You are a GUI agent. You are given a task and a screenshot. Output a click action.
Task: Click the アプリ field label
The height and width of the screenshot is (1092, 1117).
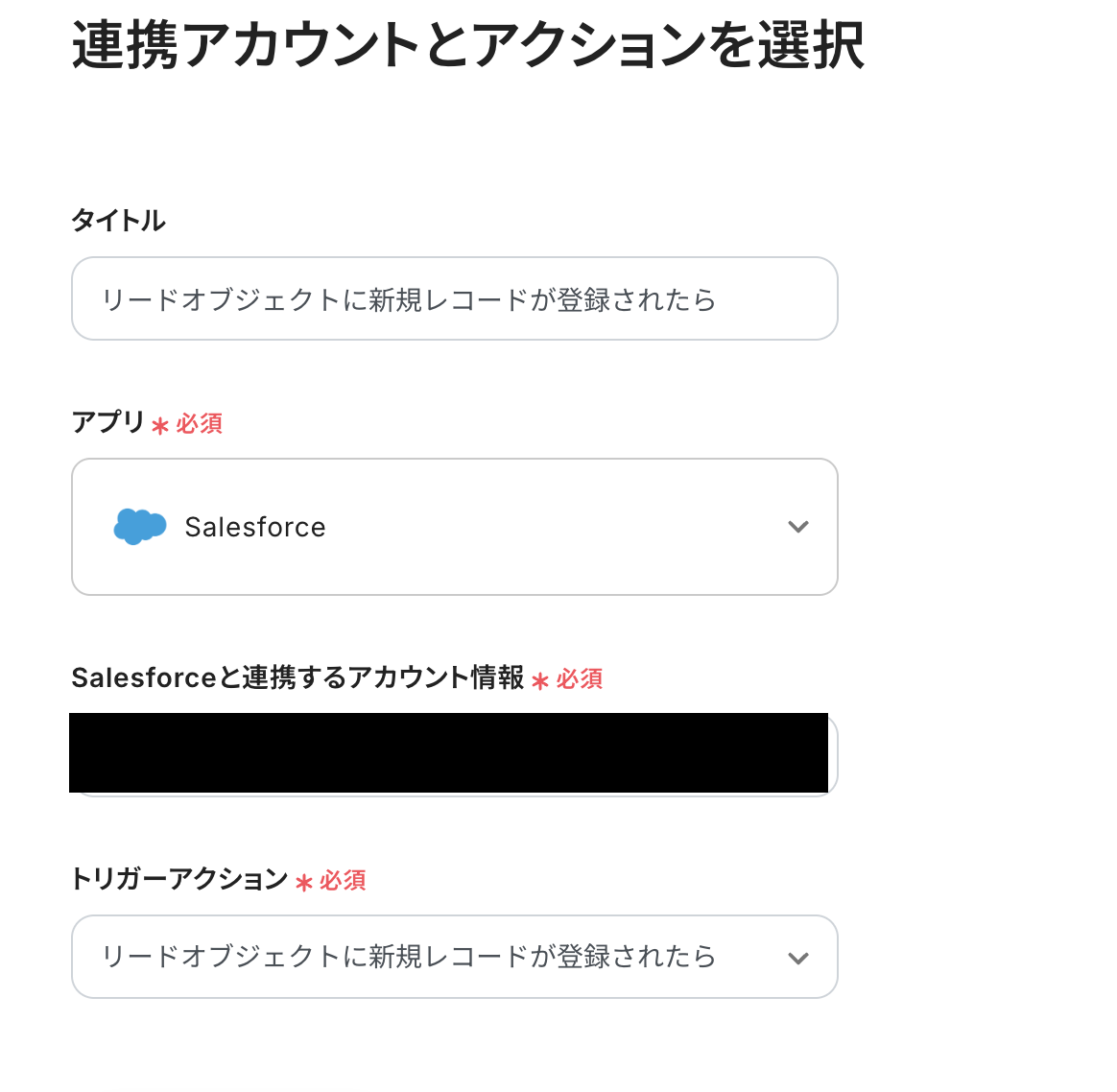(107, 422)
